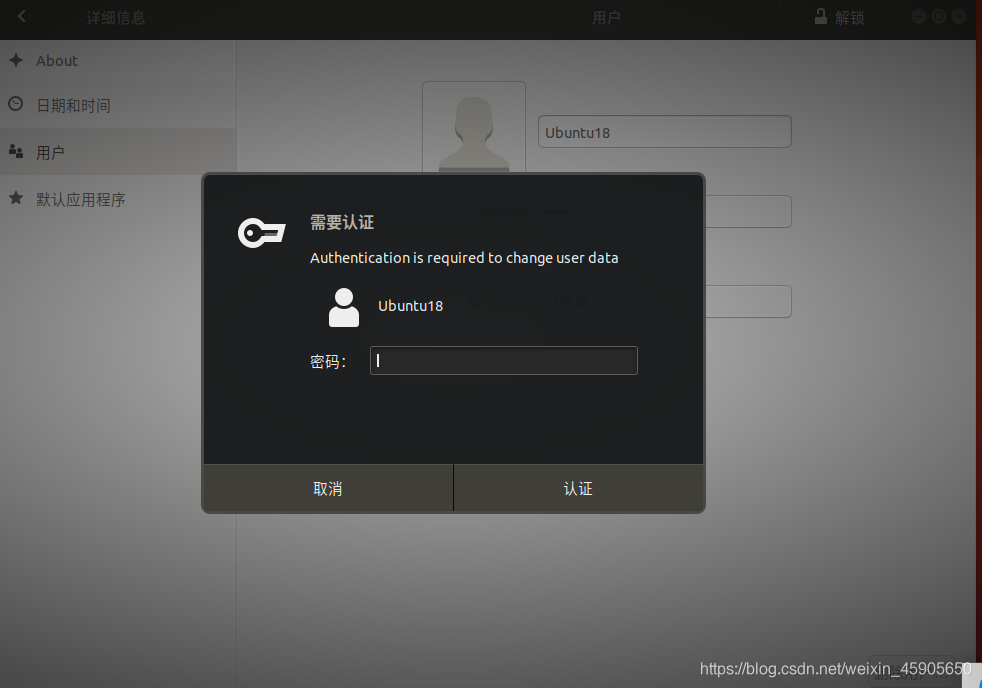The width and height of the screenshot is (982, 688).
Task: Click the back arrow in the title bar
Action: point(20,16)
